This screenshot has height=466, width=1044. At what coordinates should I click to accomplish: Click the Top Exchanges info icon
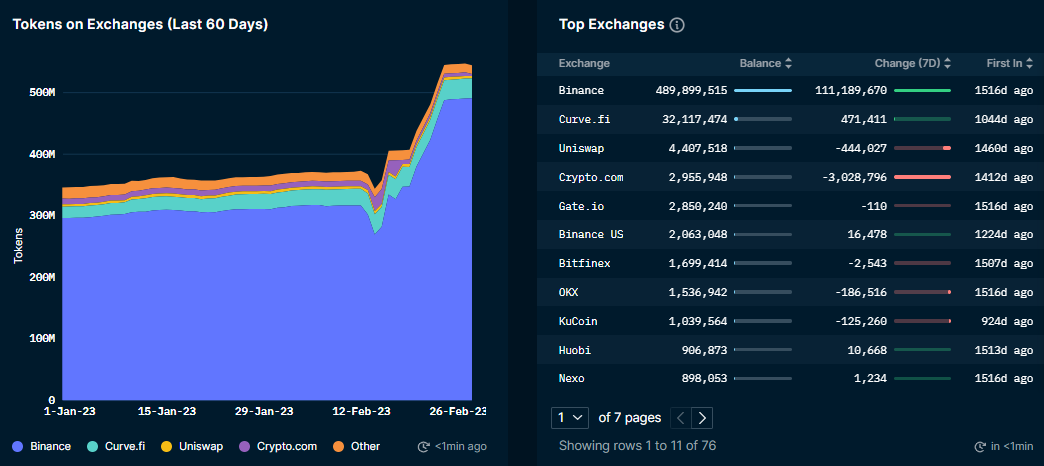(677, 25)
